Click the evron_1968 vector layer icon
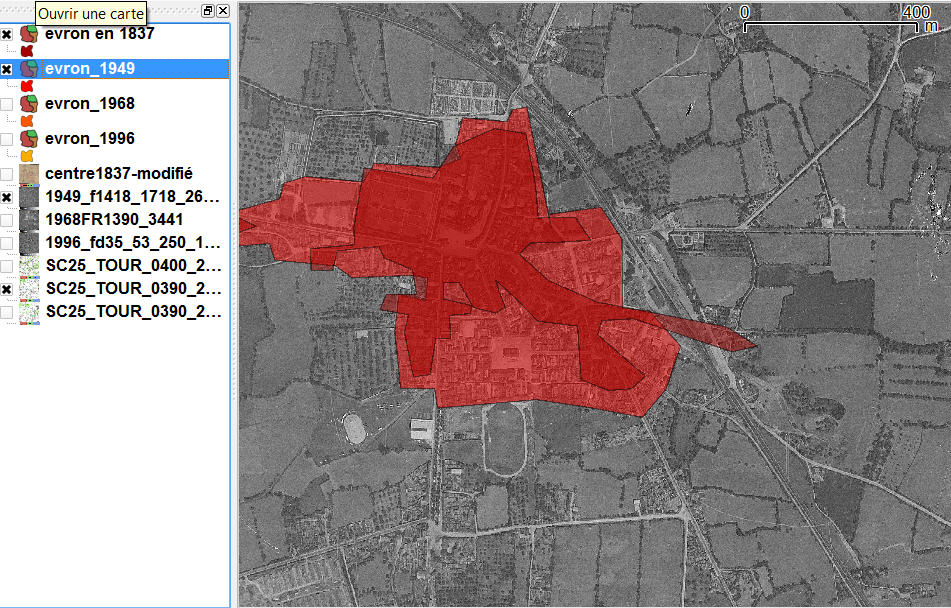 29,103
